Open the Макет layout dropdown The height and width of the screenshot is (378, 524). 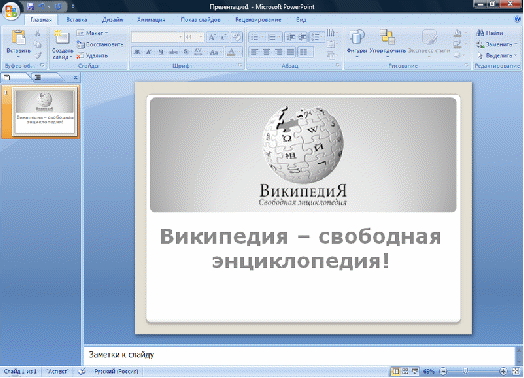point(92,33)
